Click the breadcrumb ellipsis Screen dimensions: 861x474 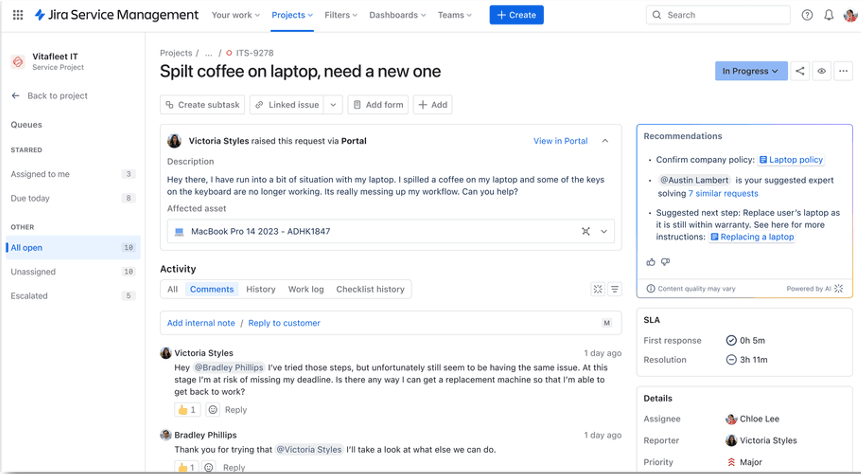209,53
